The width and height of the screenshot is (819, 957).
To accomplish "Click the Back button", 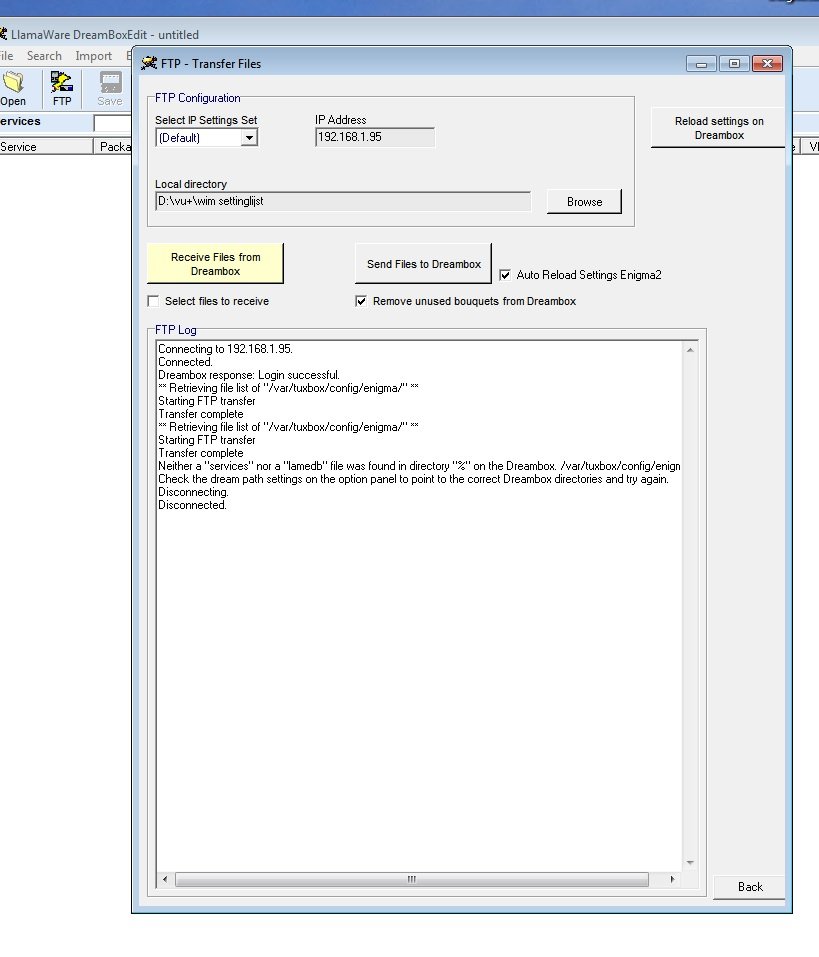I will click(x=749, y=887).
